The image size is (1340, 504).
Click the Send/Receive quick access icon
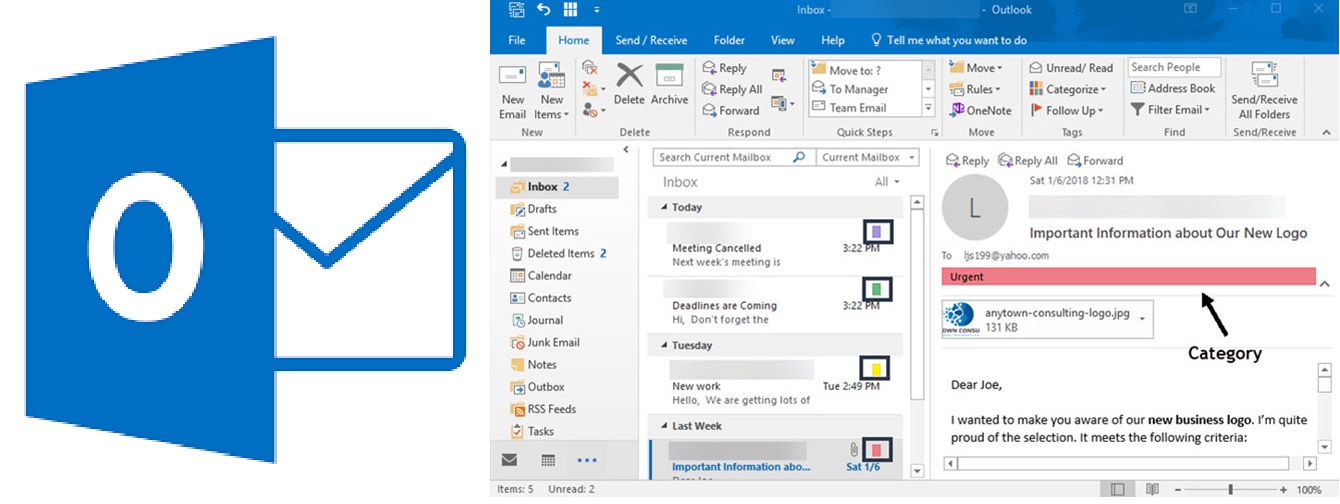(516, 9)
